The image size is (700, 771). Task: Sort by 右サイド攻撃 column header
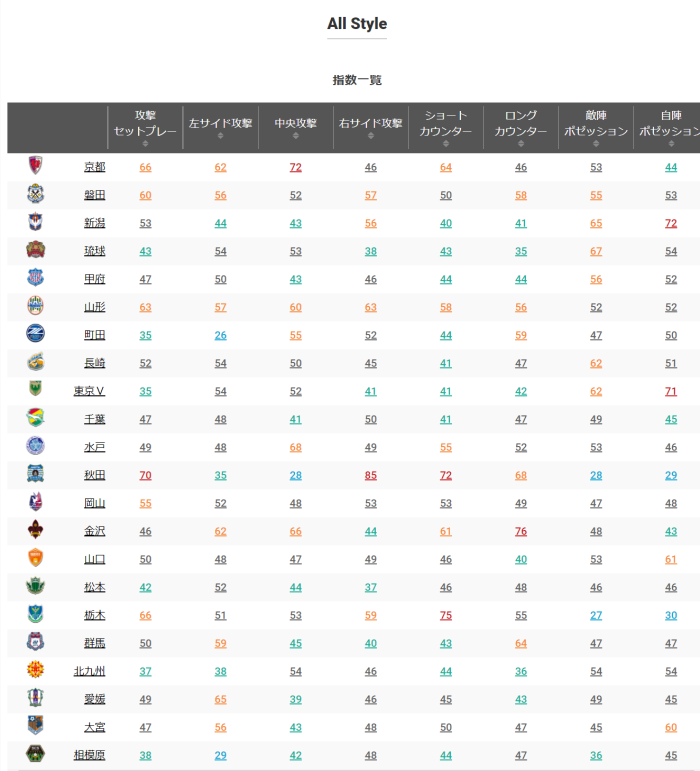coord(370,128)
